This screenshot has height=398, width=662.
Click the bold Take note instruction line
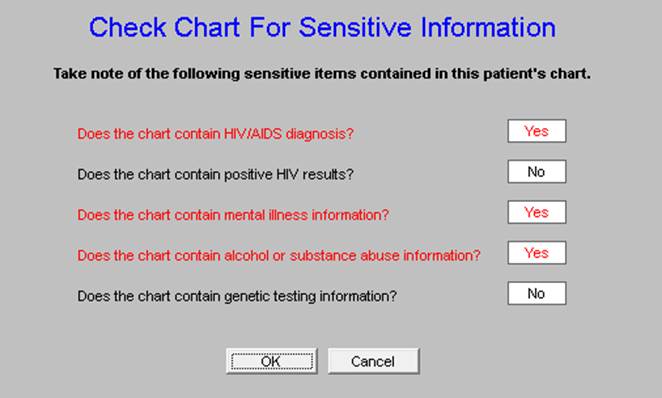[322, 73]
